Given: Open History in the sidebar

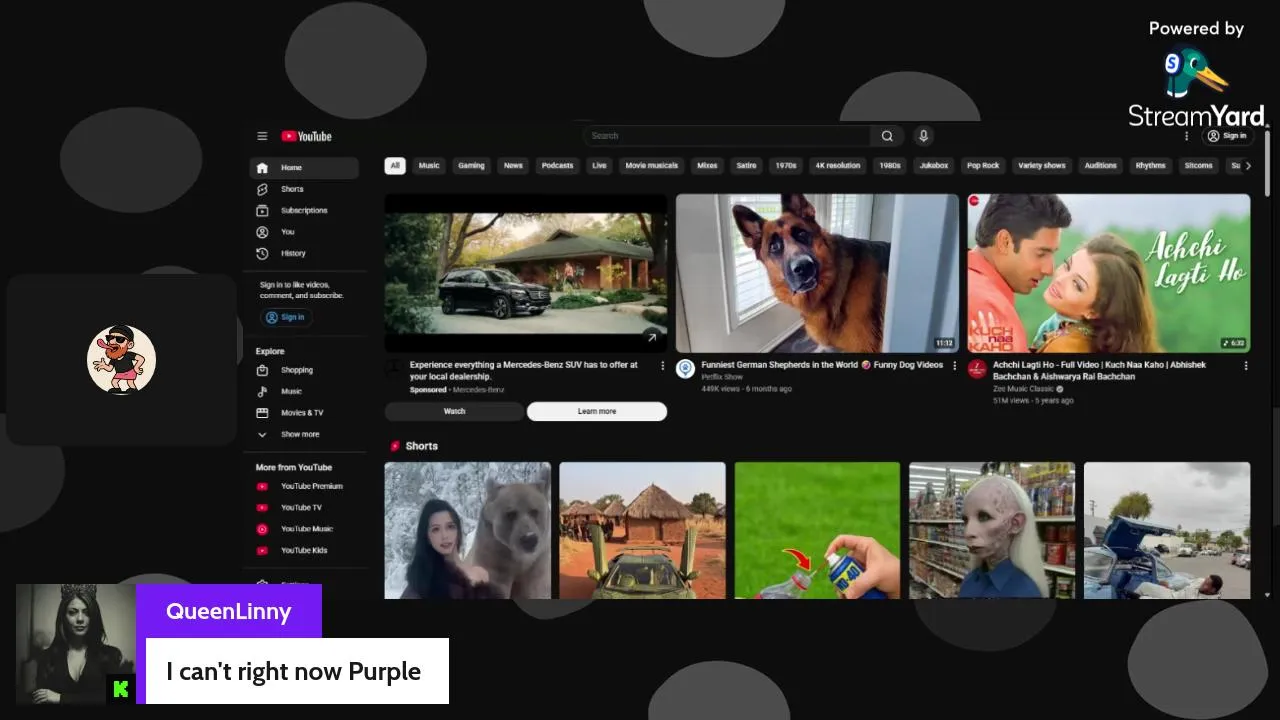Looking at the screenshot, I should coord(304,254).
